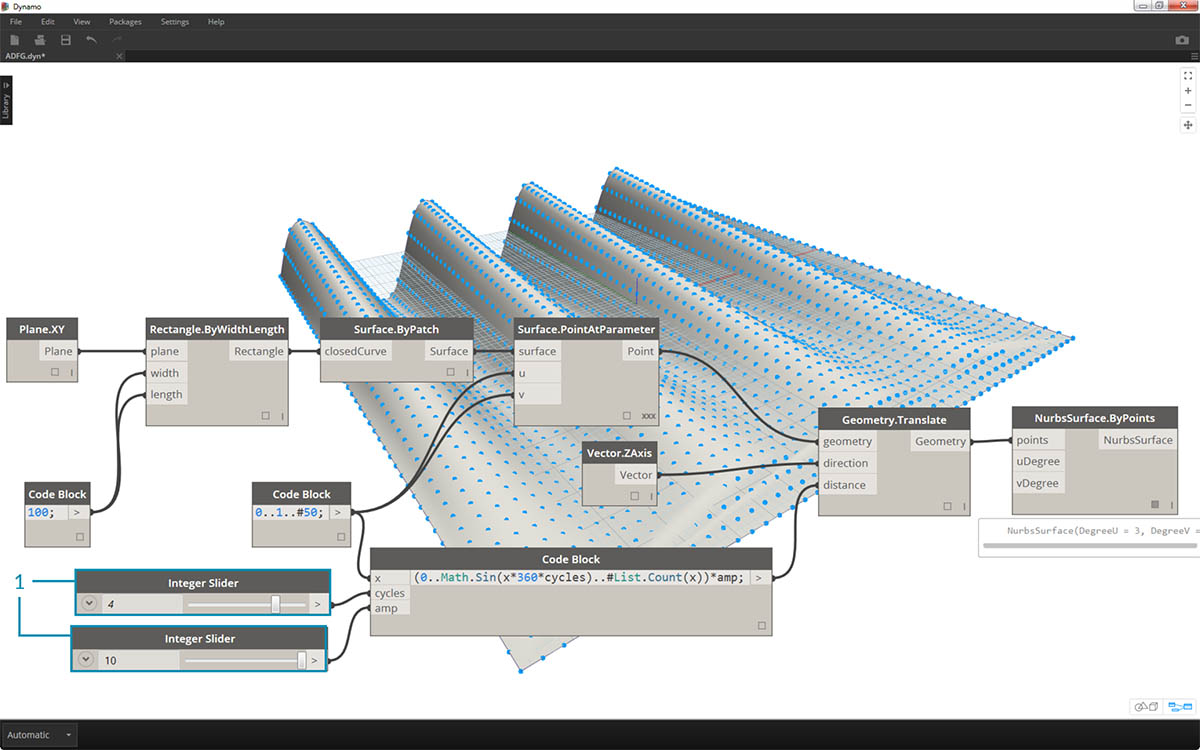This screenshot has height=750, width=1200.
Task: Click the Save toolbar icon
Action: [x=66, y=40]
